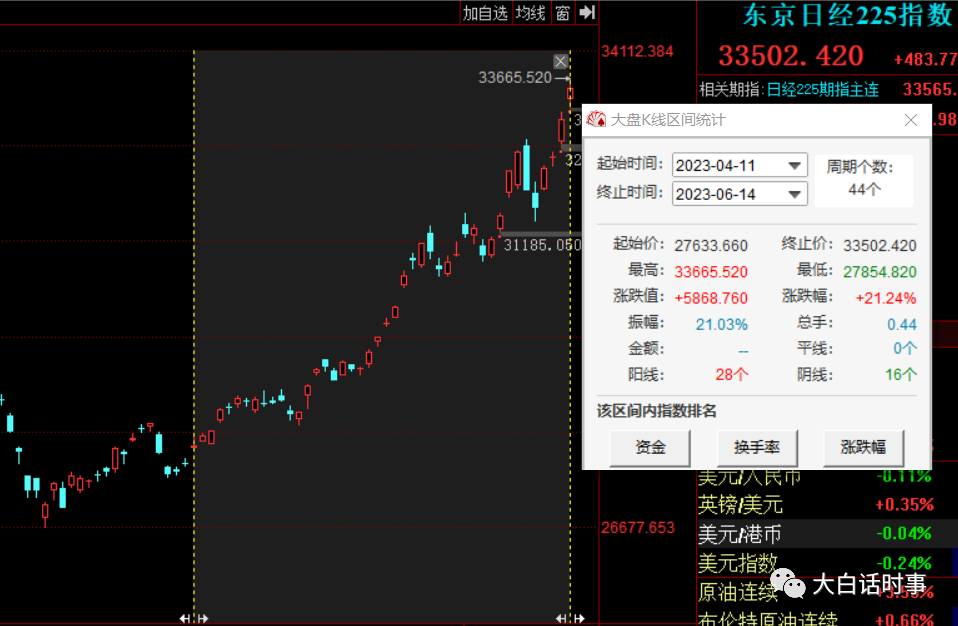
Task: Click the jump-to-end arrow icon in chart toolbar
Action: point(587,13)
